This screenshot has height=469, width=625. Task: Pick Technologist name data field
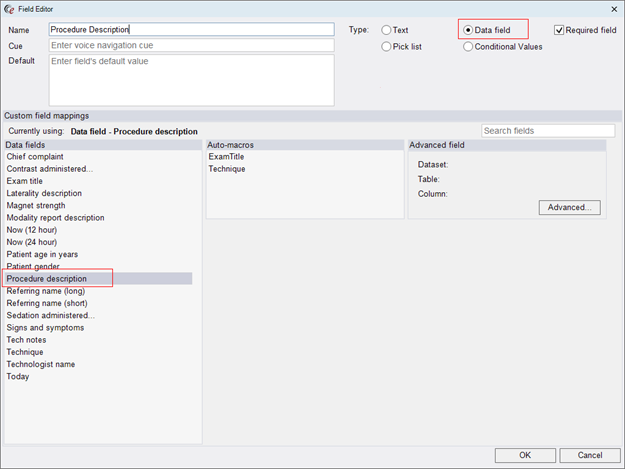point(41,365)
